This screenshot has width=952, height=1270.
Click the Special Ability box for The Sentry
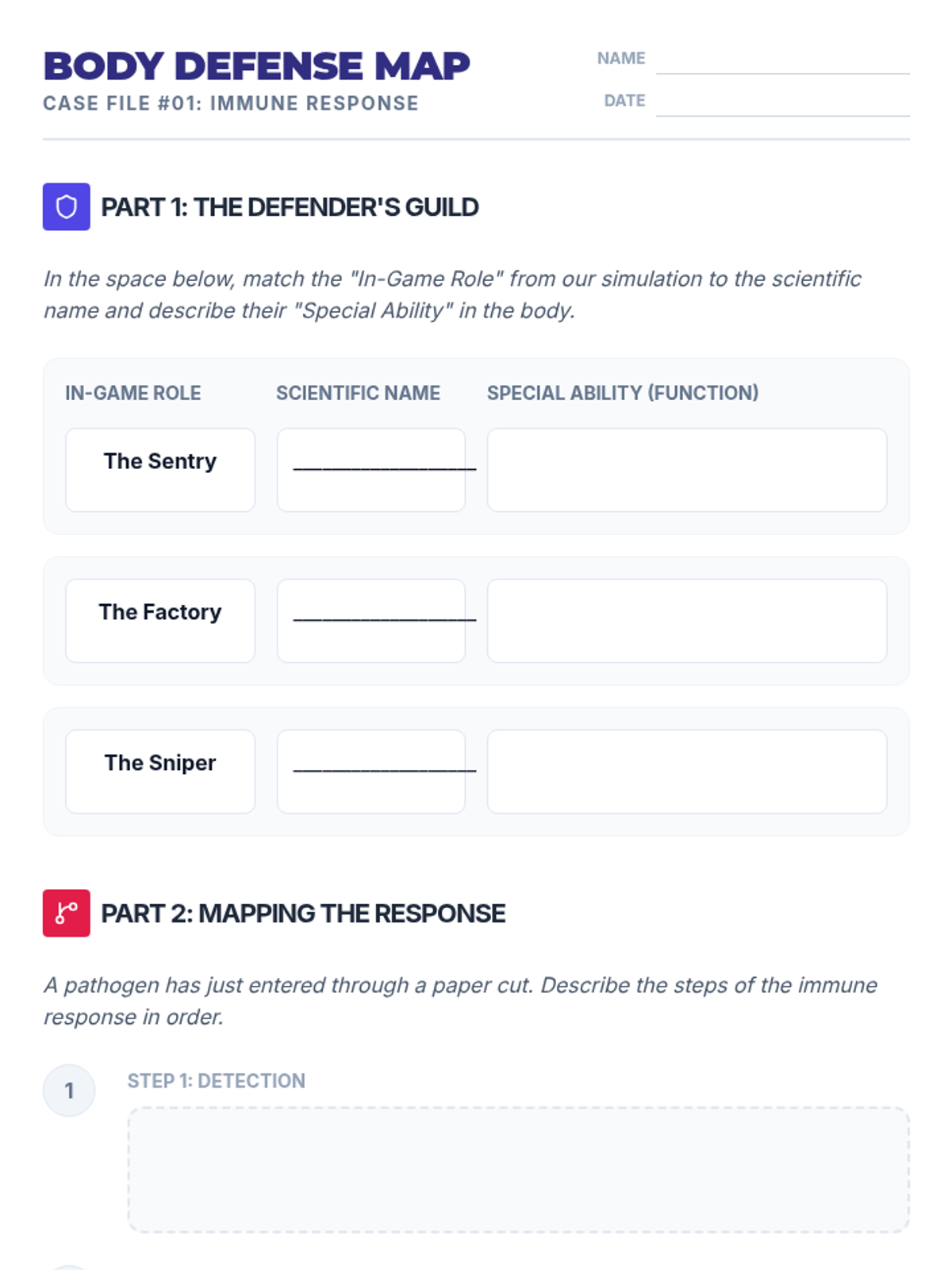click(x=687, y=470)
